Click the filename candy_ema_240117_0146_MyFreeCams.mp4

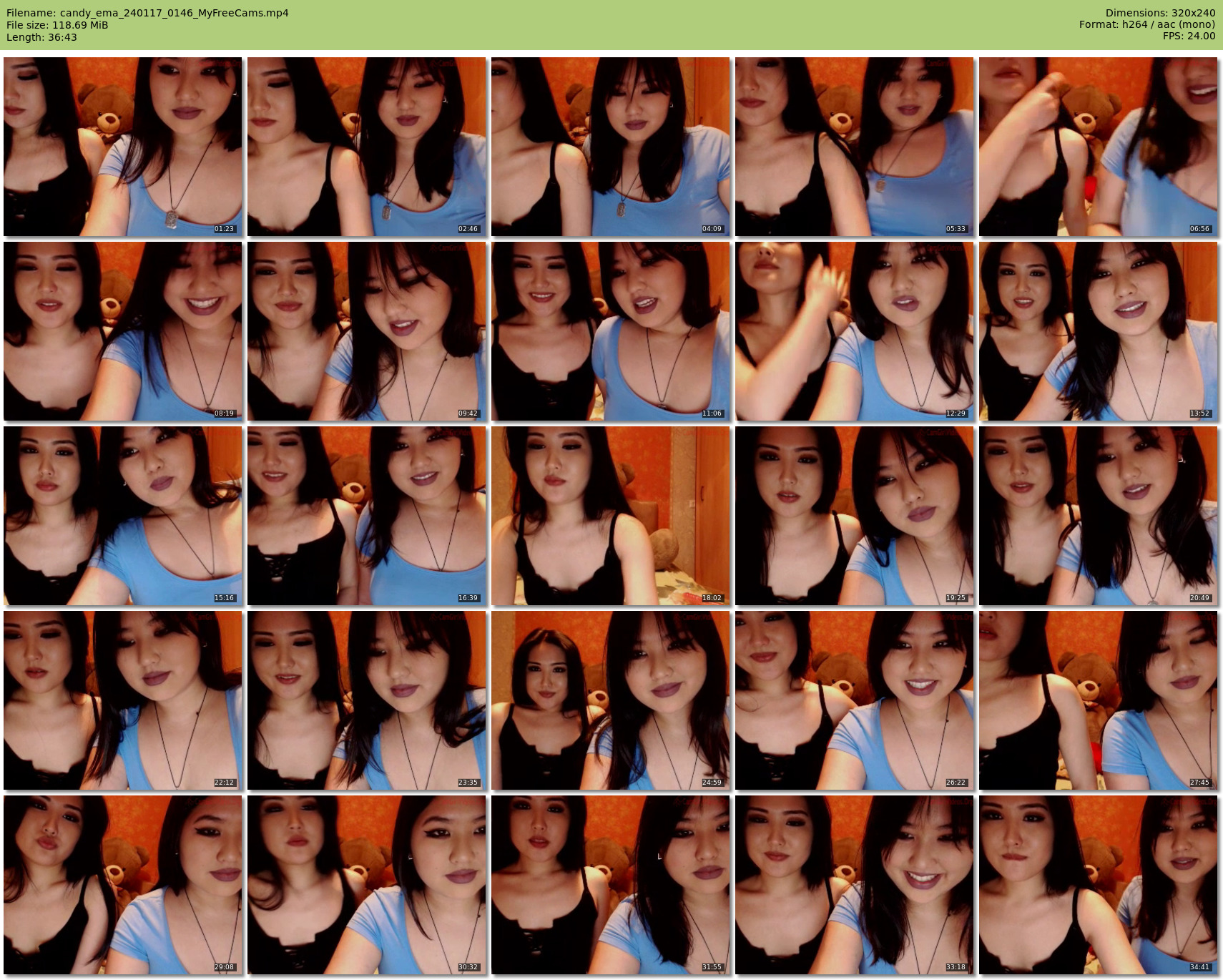(175, 13)
